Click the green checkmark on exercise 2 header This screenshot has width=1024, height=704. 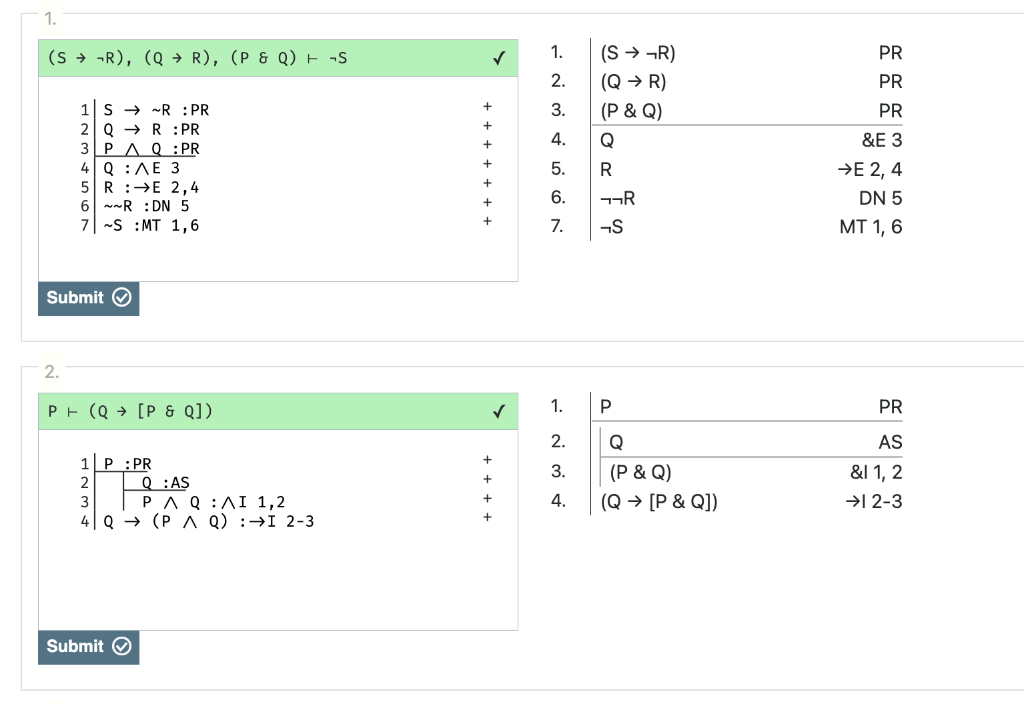(x=500, y=411)
